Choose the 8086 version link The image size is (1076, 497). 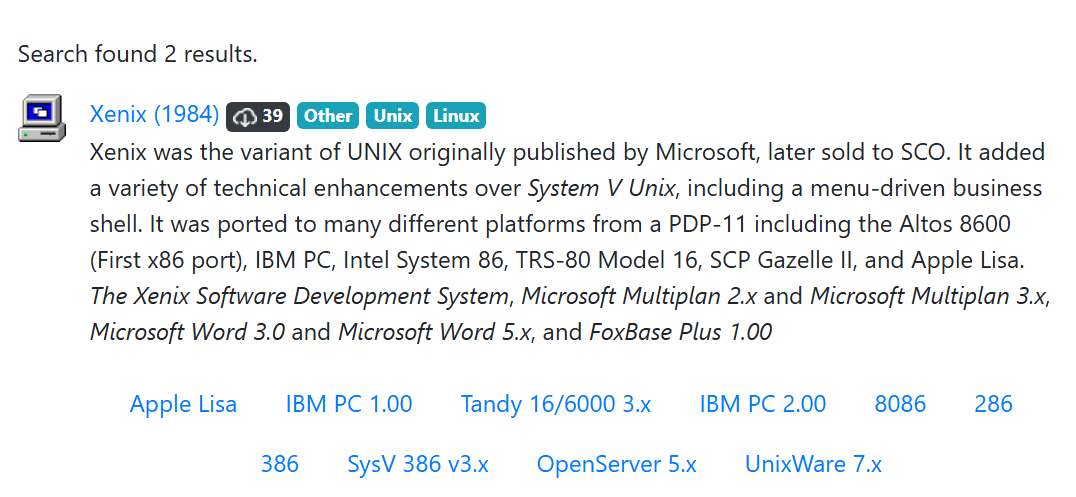pos(900,404)
